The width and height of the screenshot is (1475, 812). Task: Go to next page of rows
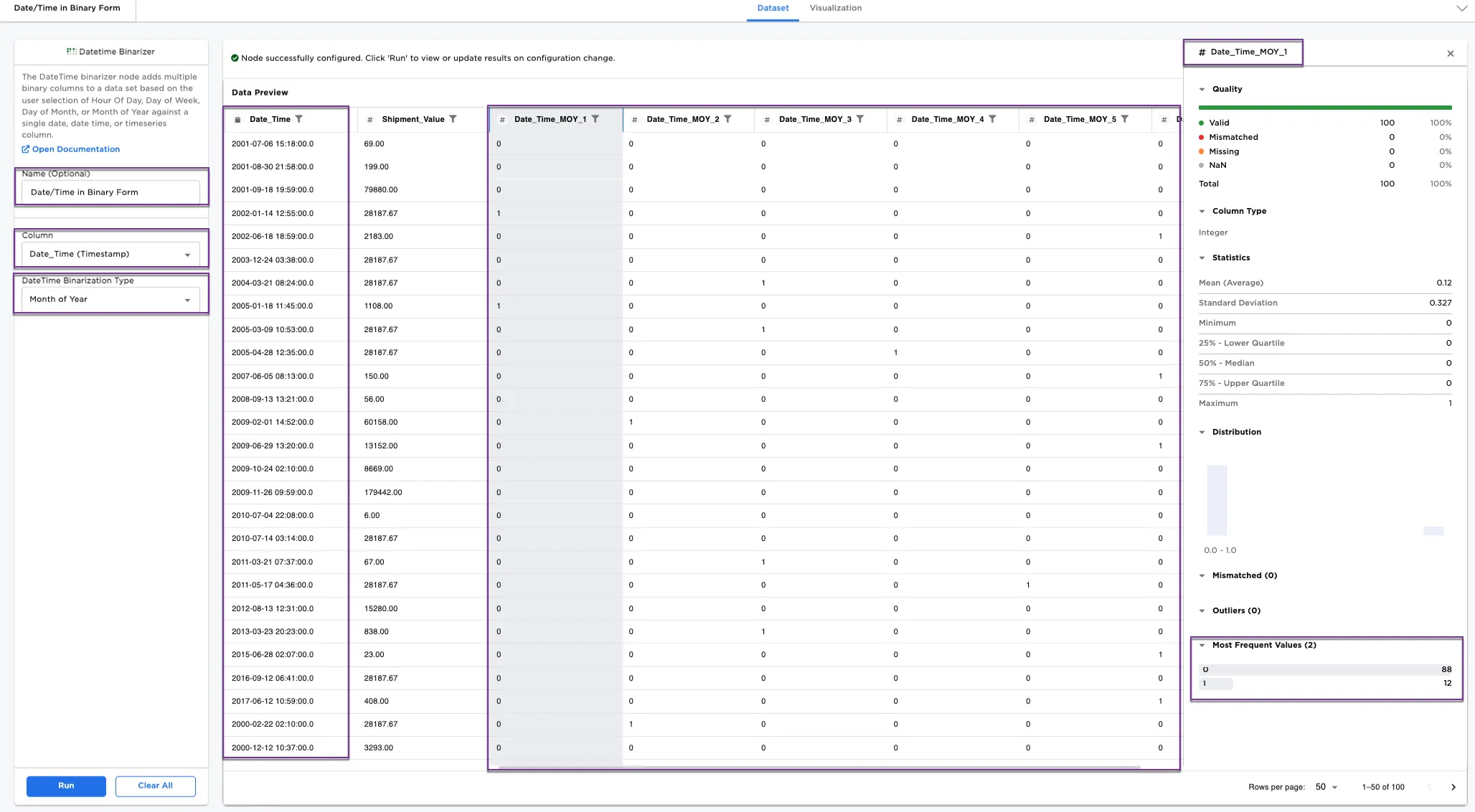(x=1453, y=787)
